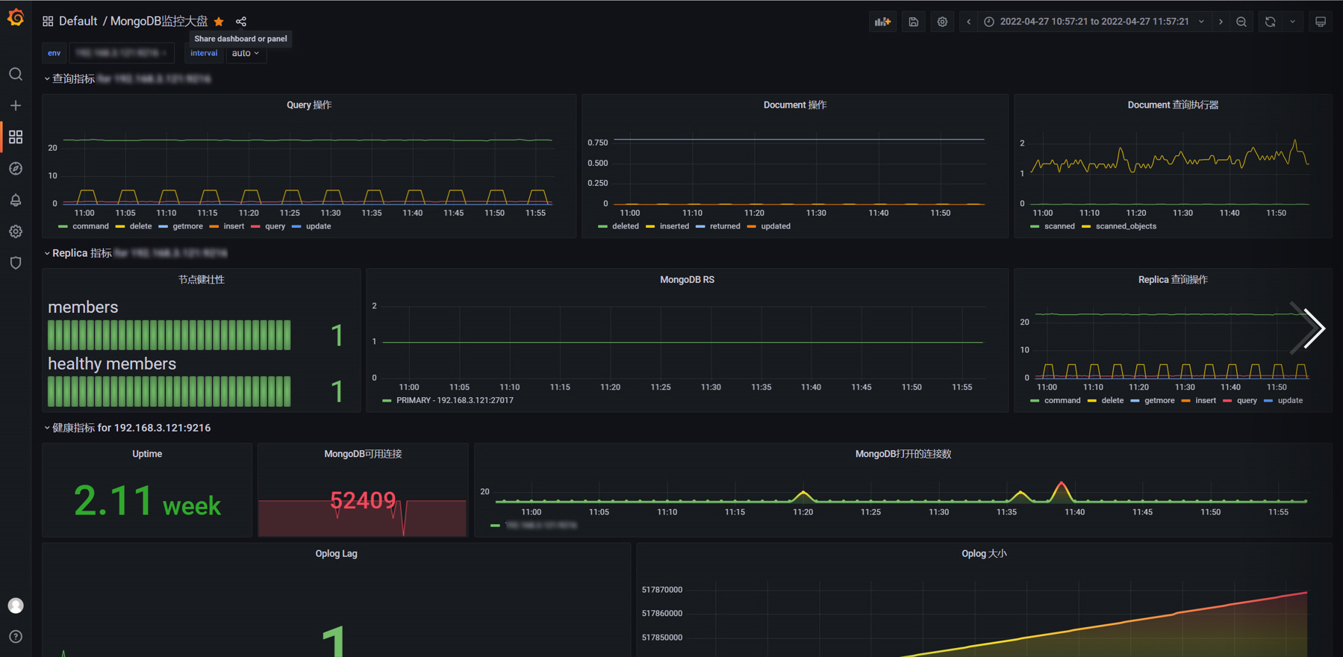Toggle command series in Query 操作 legend

click(x=90, y=227)
